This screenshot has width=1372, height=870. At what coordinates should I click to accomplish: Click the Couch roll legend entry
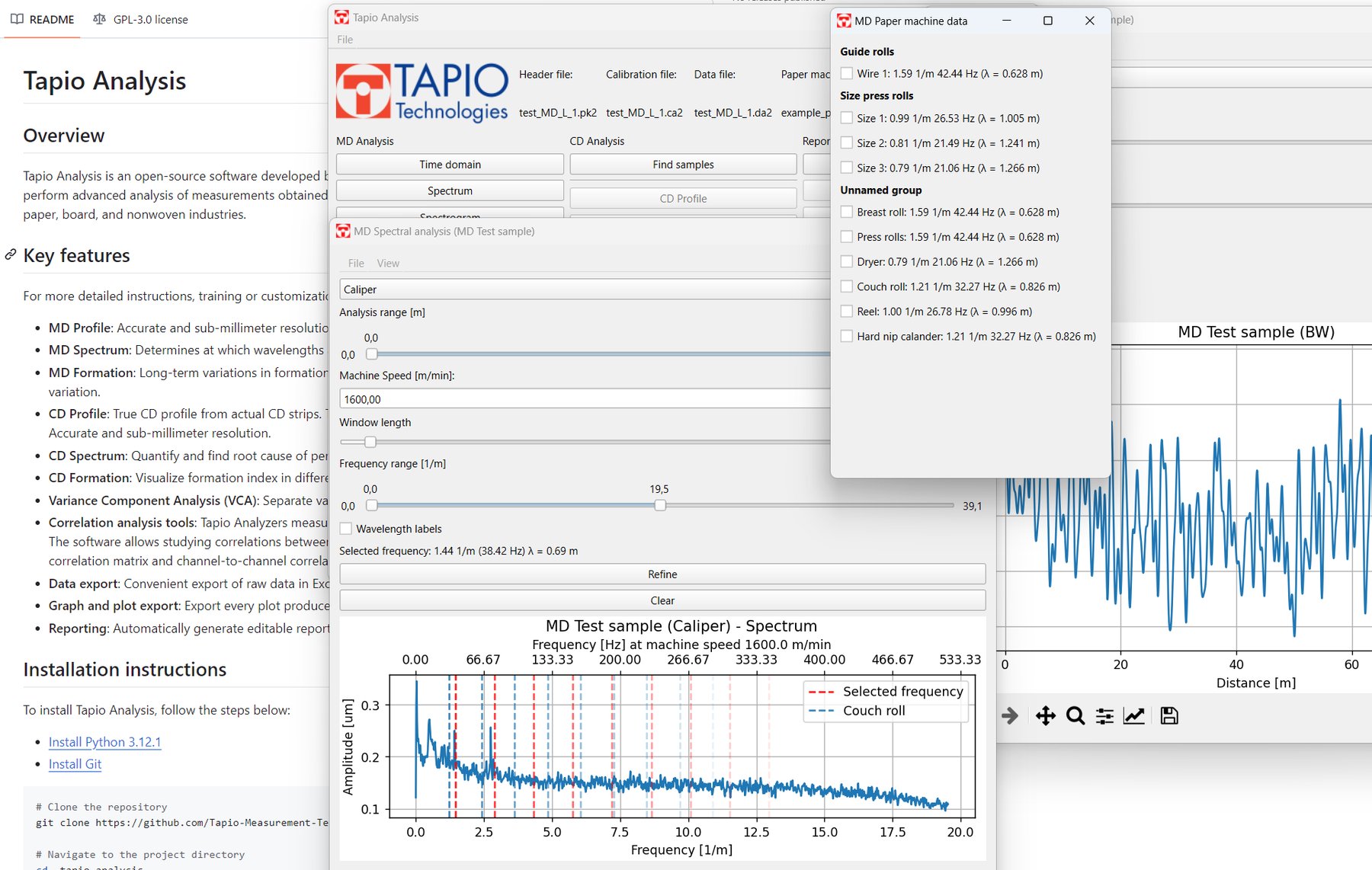tap(857, 711)
